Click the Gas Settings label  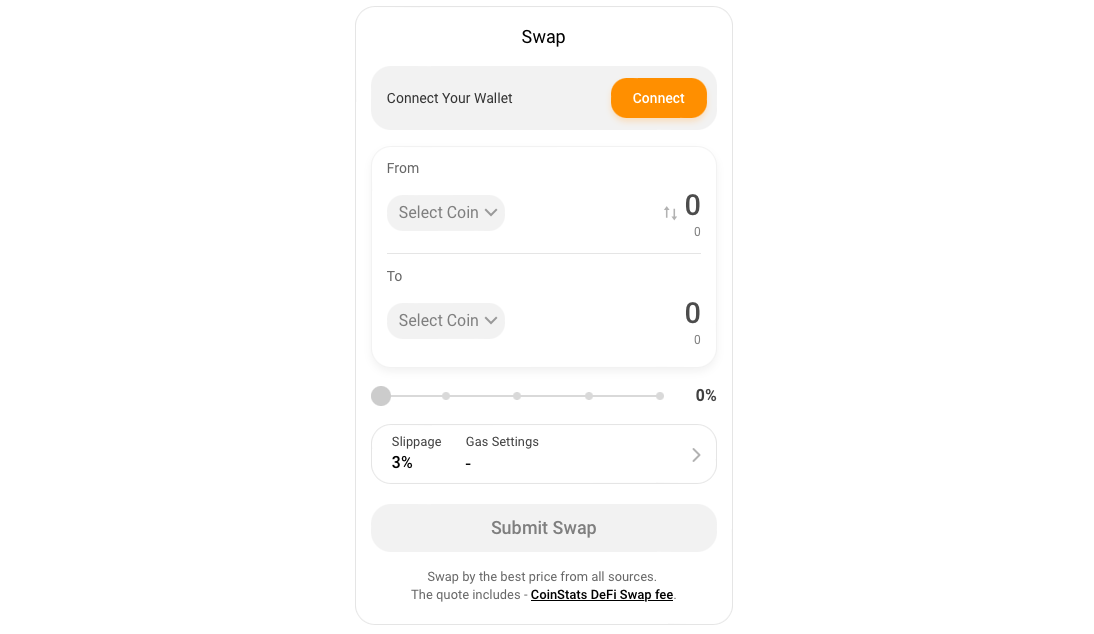502,441
